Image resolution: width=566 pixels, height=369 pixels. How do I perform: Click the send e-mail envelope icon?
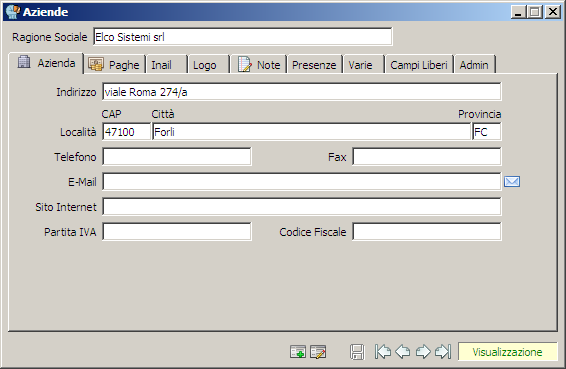click(x=512, y=182)
